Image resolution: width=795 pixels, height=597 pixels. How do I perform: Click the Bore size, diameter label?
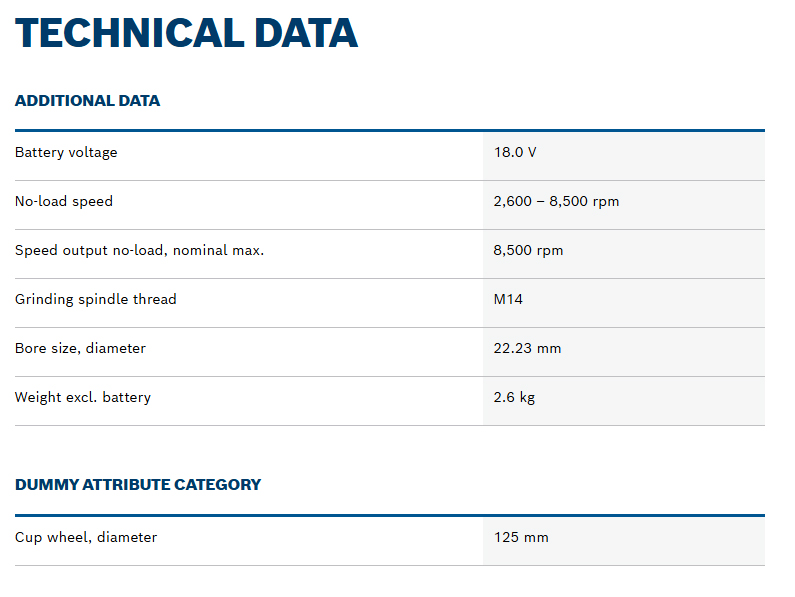tap(80, 349)
